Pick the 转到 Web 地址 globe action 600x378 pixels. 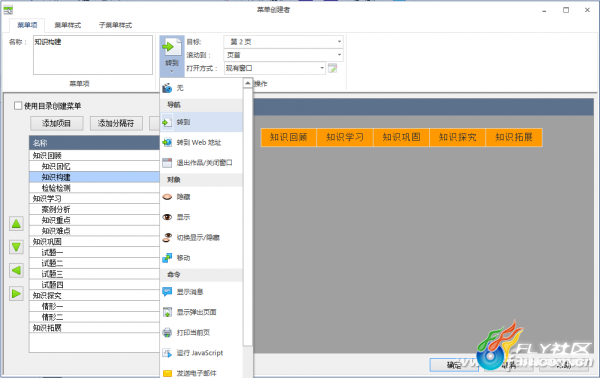click(x=167, y=143)
